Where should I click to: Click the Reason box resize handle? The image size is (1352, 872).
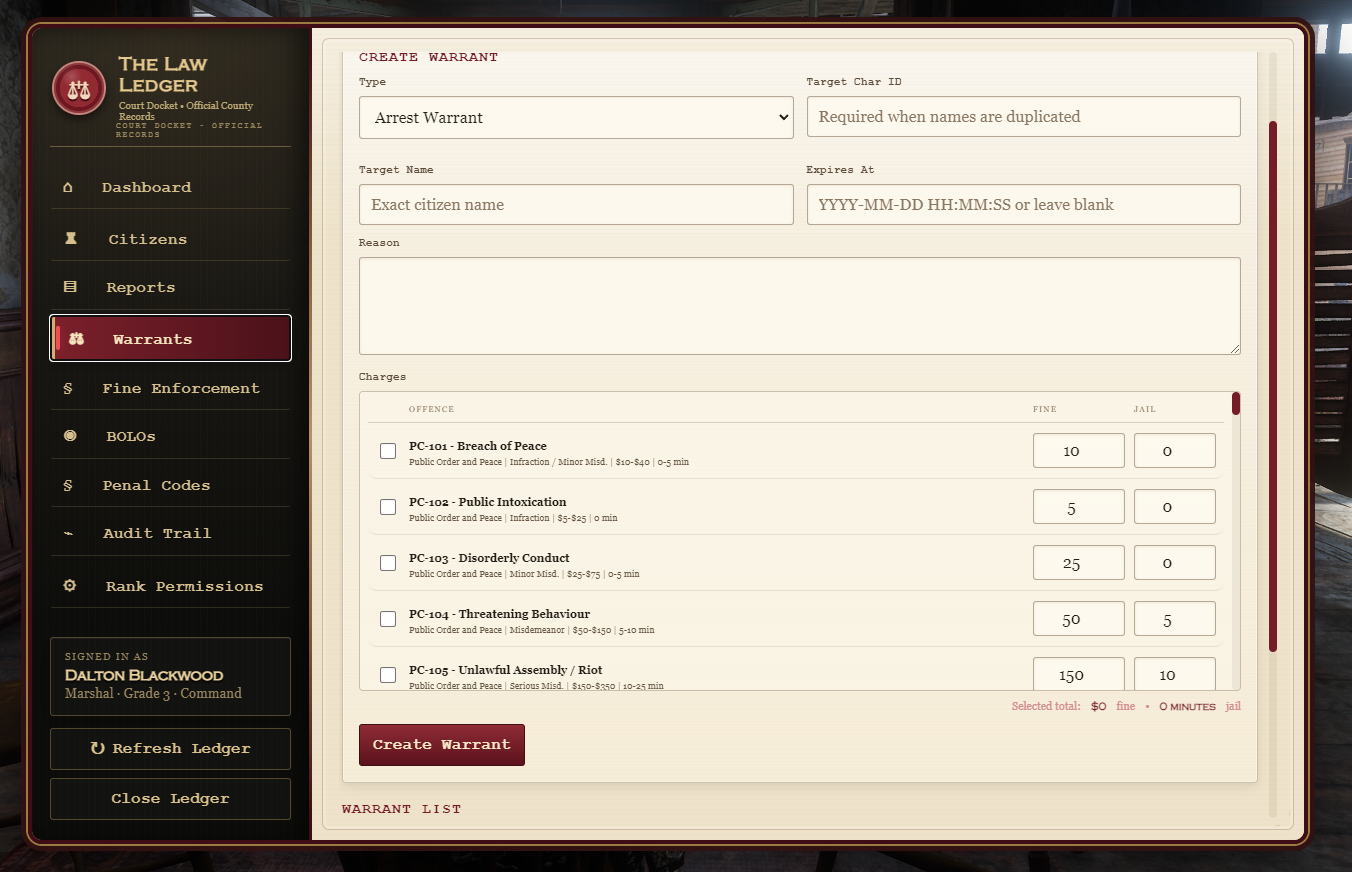coord(1235,348)
